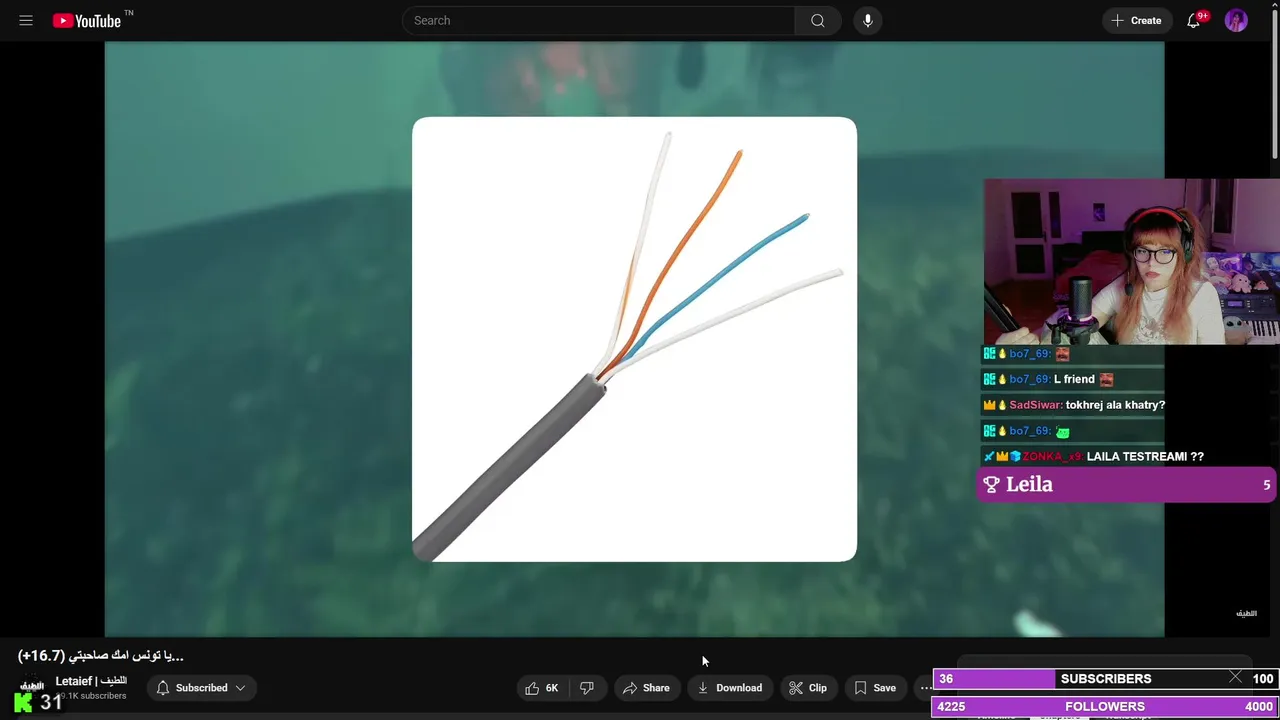Click the SUBSCRIBERS goal progress bar
The height and width of the screenshot is (720, 1280).
tap(1105, 679)
